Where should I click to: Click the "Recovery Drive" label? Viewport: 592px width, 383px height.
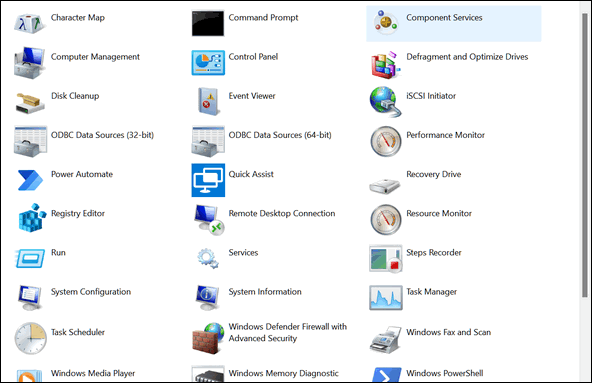tap(433, 174)
